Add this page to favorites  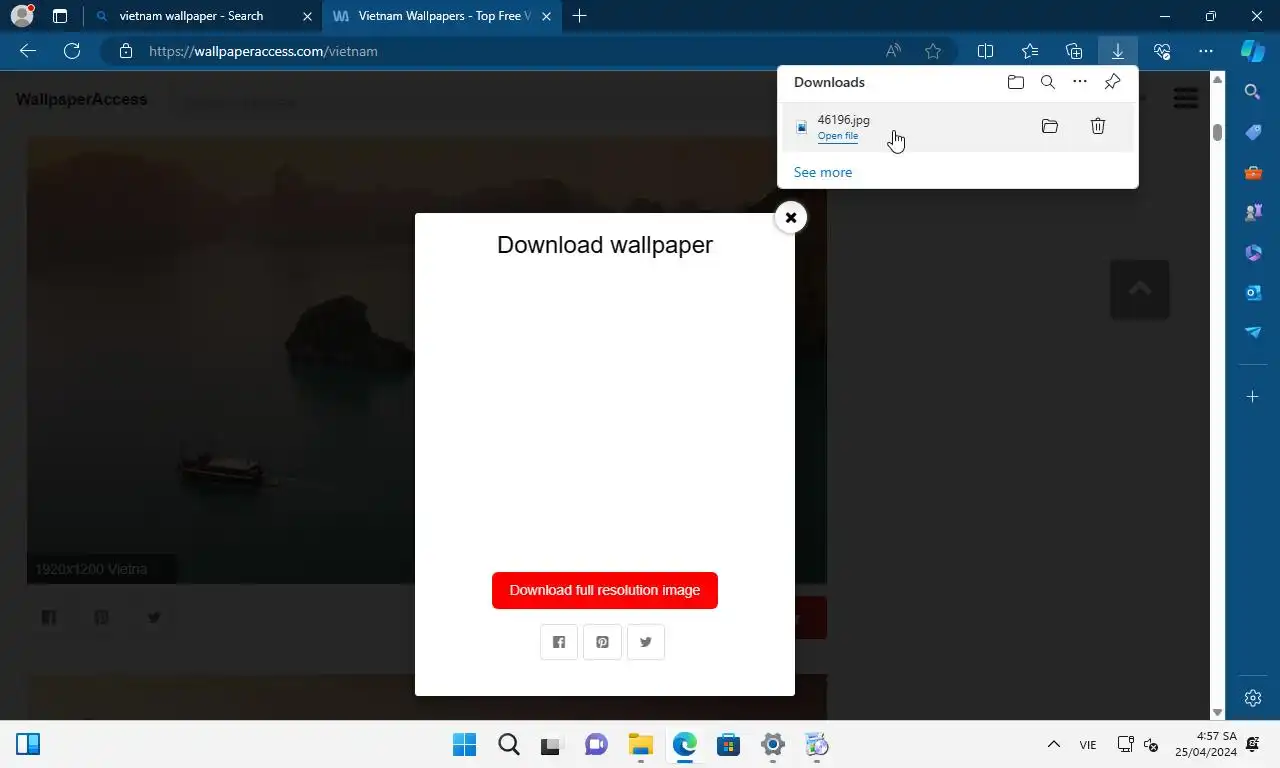(933, 51)
